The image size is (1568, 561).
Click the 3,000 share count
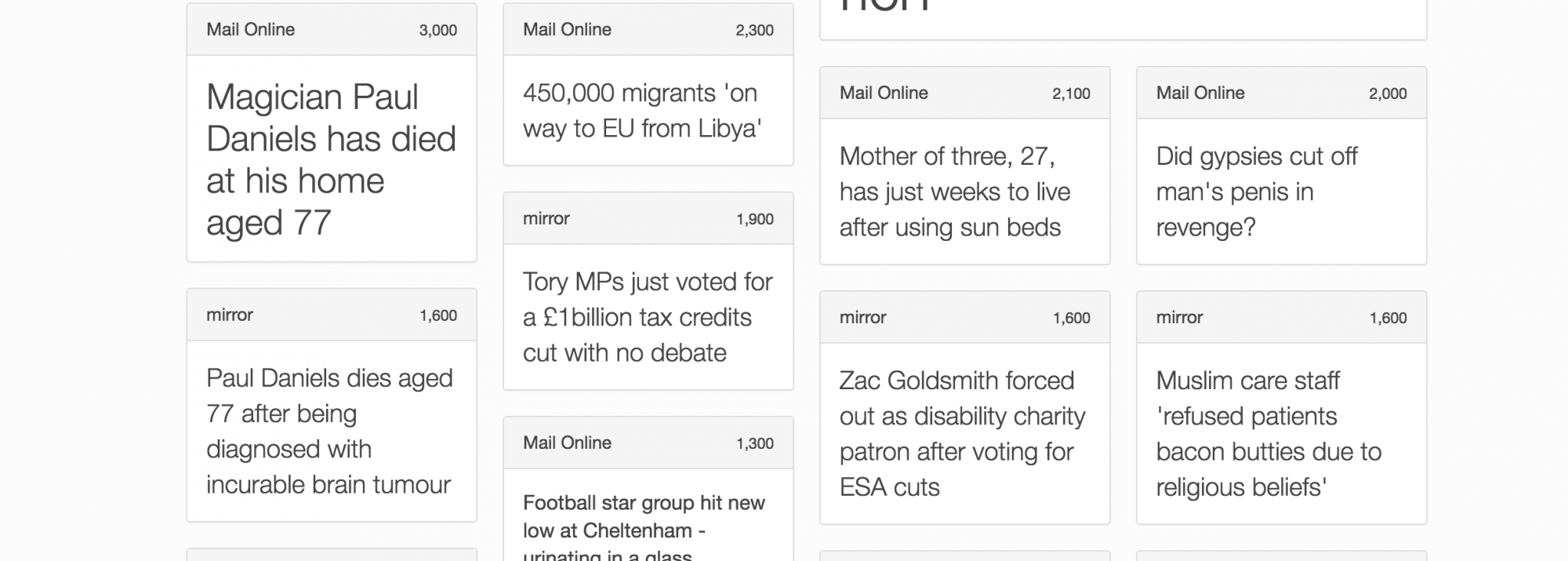click(437, 31)
